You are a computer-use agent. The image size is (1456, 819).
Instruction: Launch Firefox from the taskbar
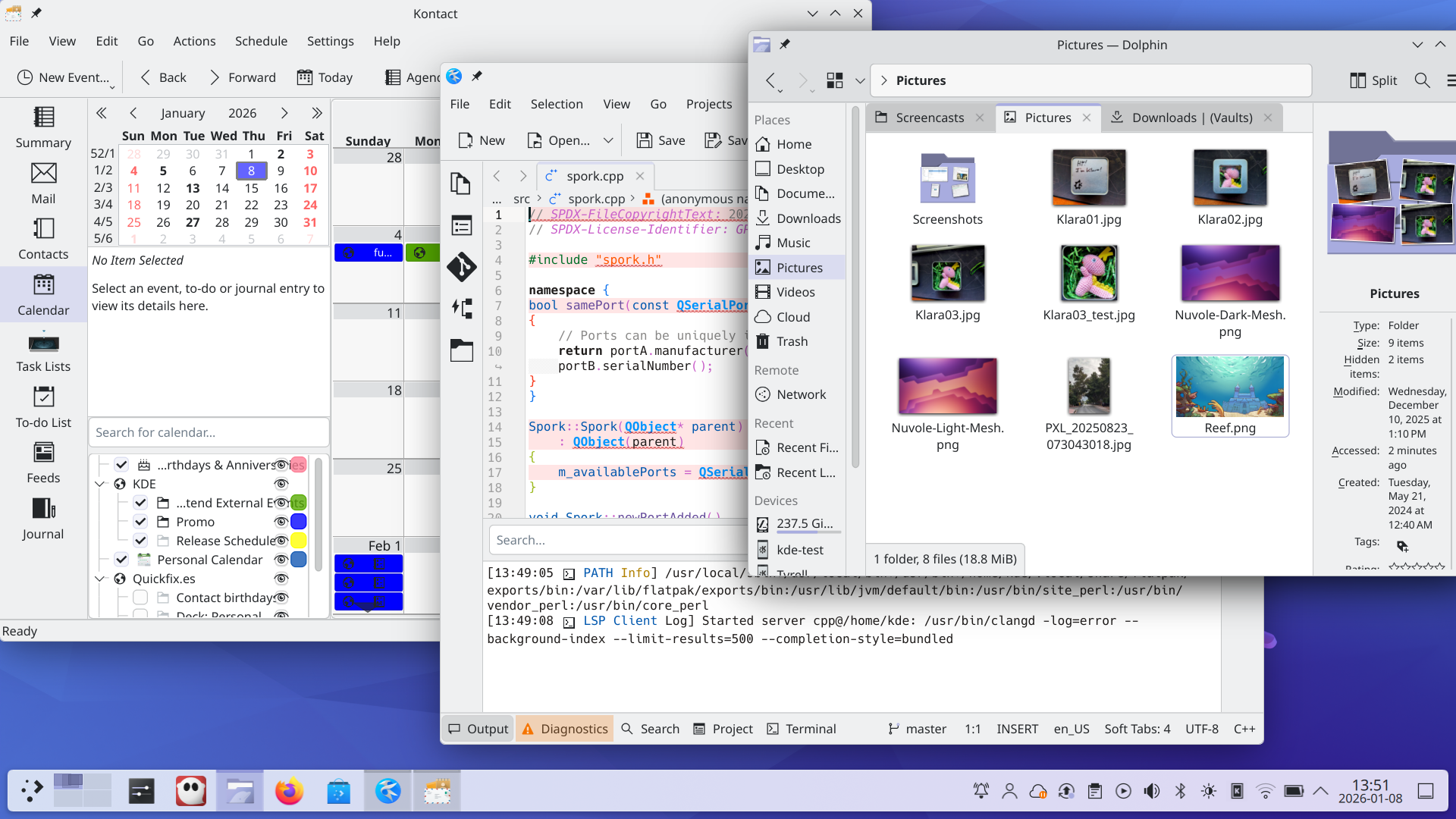point(289,792)
